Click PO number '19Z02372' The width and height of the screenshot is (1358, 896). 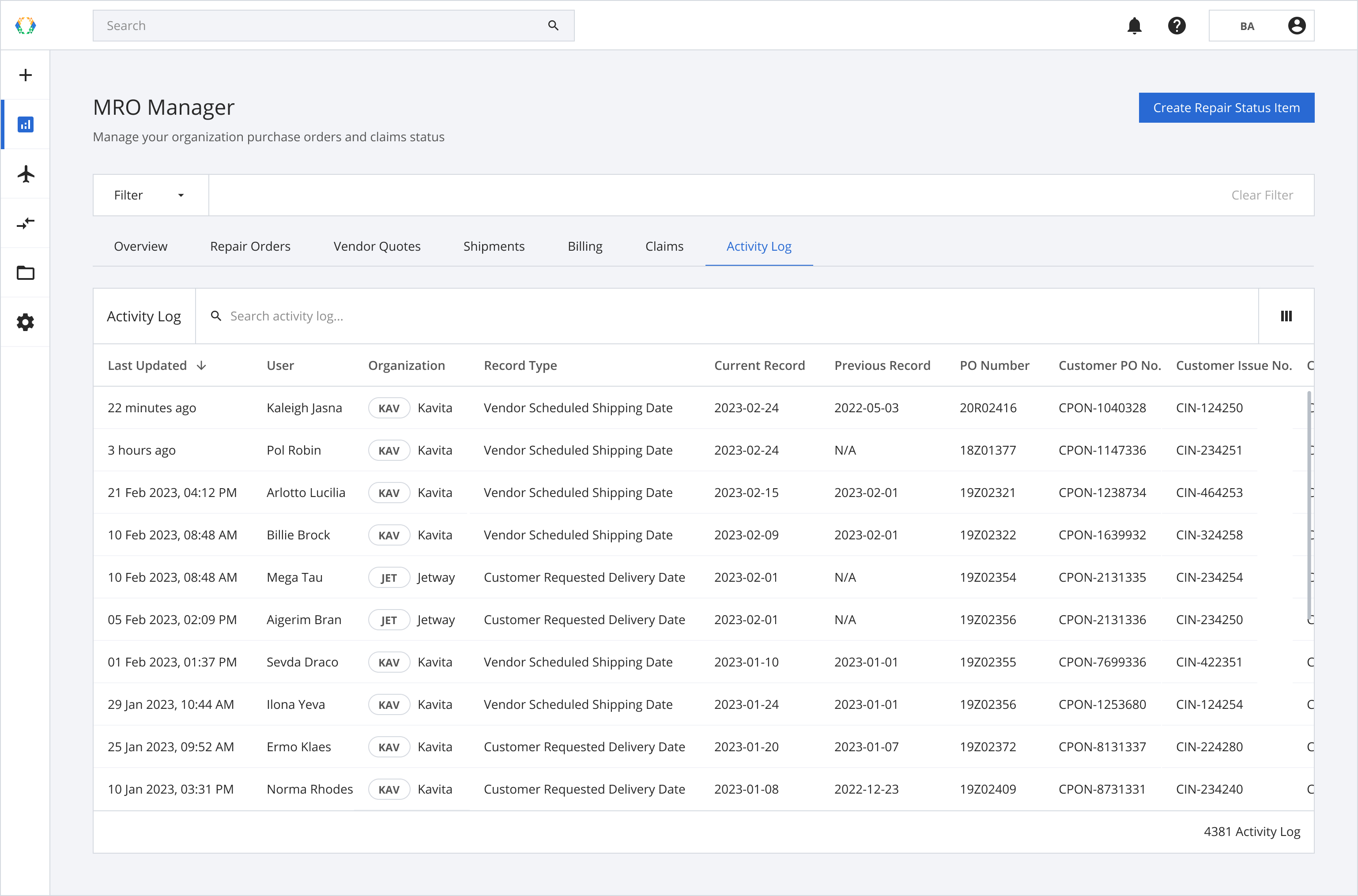988,747
